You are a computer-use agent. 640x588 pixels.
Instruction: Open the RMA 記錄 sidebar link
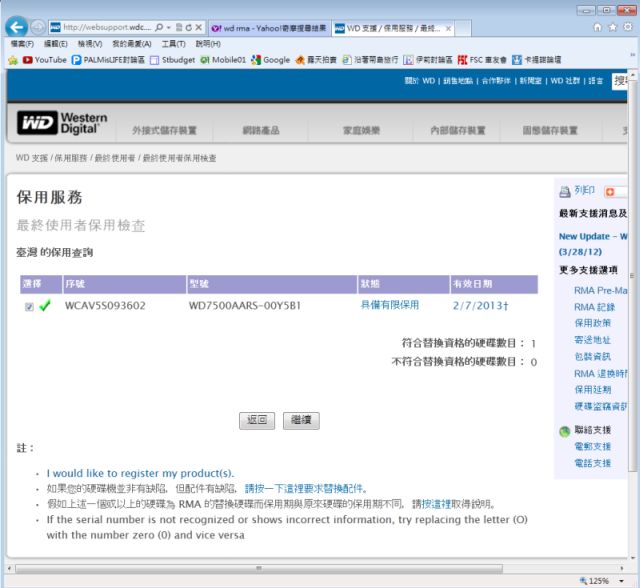click(594, 307)
